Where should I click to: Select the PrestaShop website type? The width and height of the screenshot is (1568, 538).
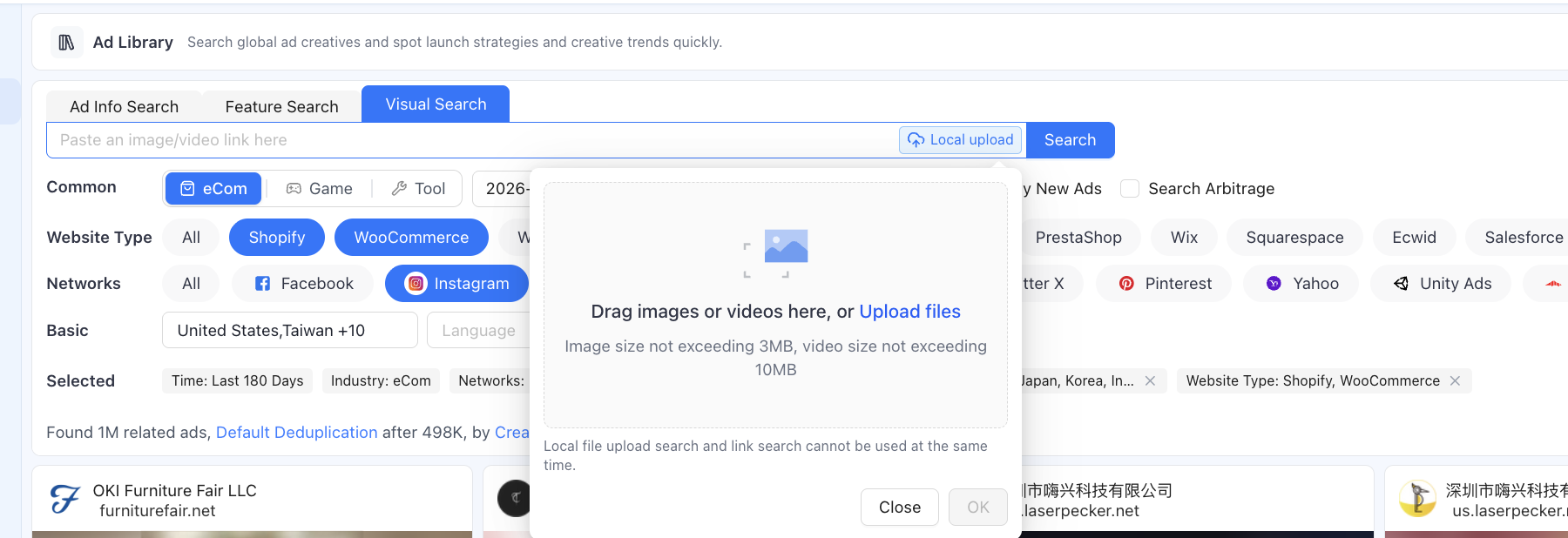[1078, 238]
